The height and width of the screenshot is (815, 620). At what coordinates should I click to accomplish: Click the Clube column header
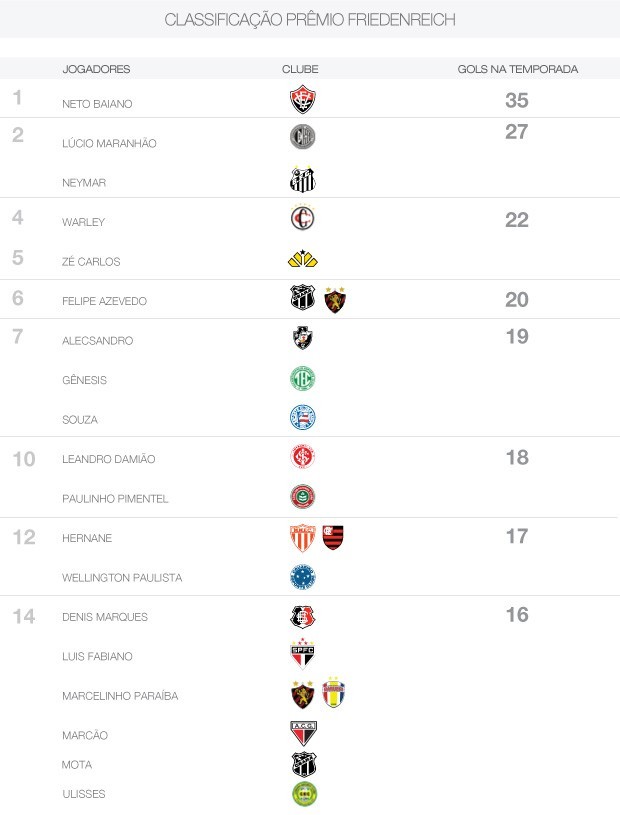[x=300, y=69]
